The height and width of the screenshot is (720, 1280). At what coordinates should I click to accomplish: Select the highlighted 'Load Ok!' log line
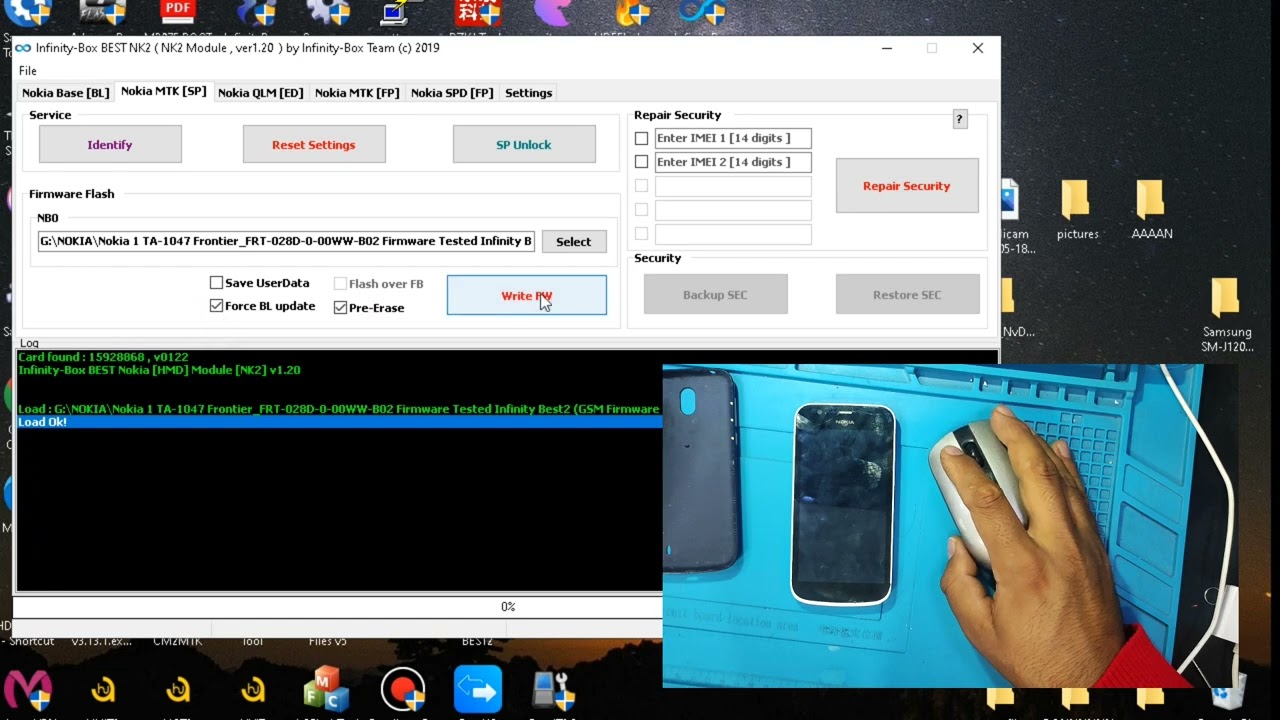click(340, 422)
